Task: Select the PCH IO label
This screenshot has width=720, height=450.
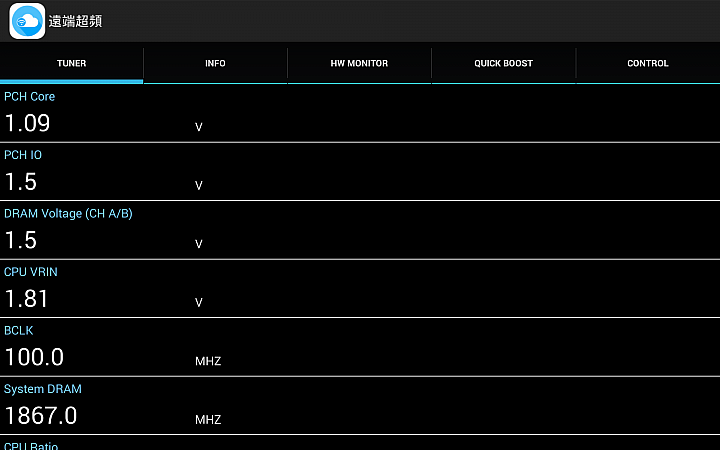Action: tap(22, 155)
